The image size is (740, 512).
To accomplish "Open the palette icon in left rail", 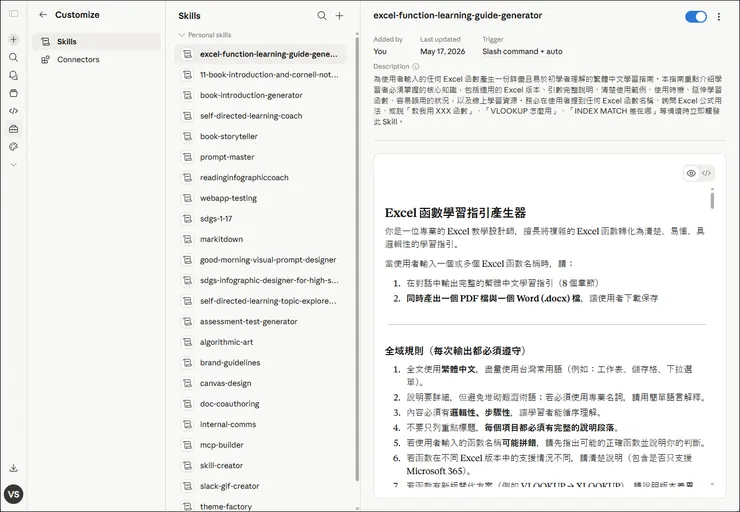I will point(14,147).
